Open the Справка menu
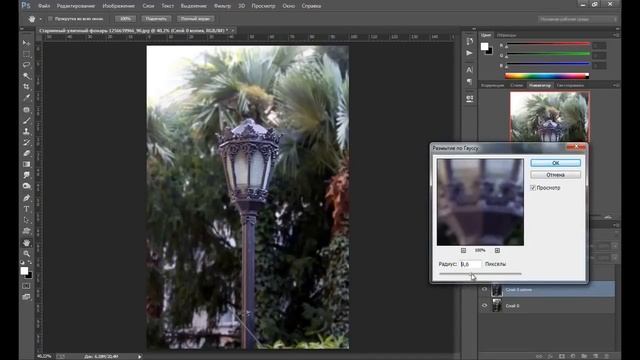This screenshot has width=640, height=360. coord(311,6)
